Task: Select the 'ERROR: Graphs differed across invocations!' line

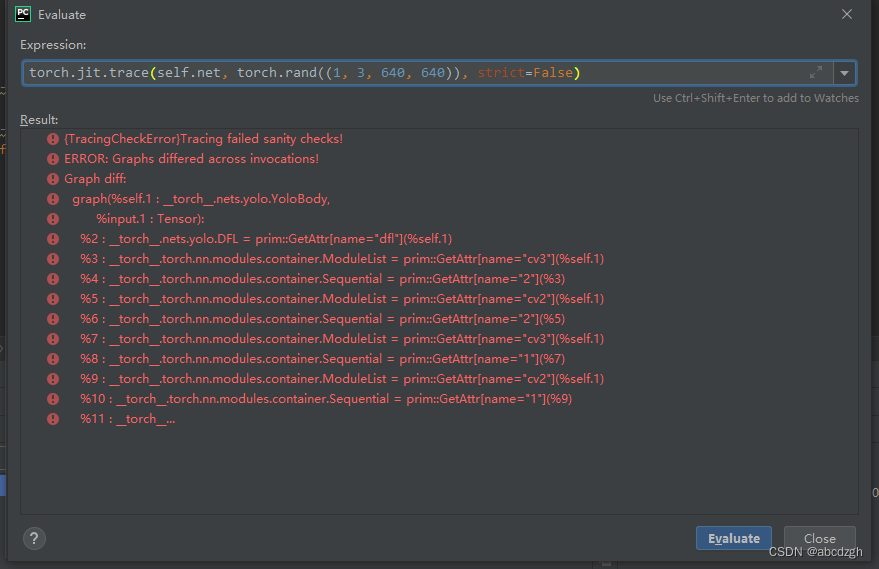Action: 191,159
